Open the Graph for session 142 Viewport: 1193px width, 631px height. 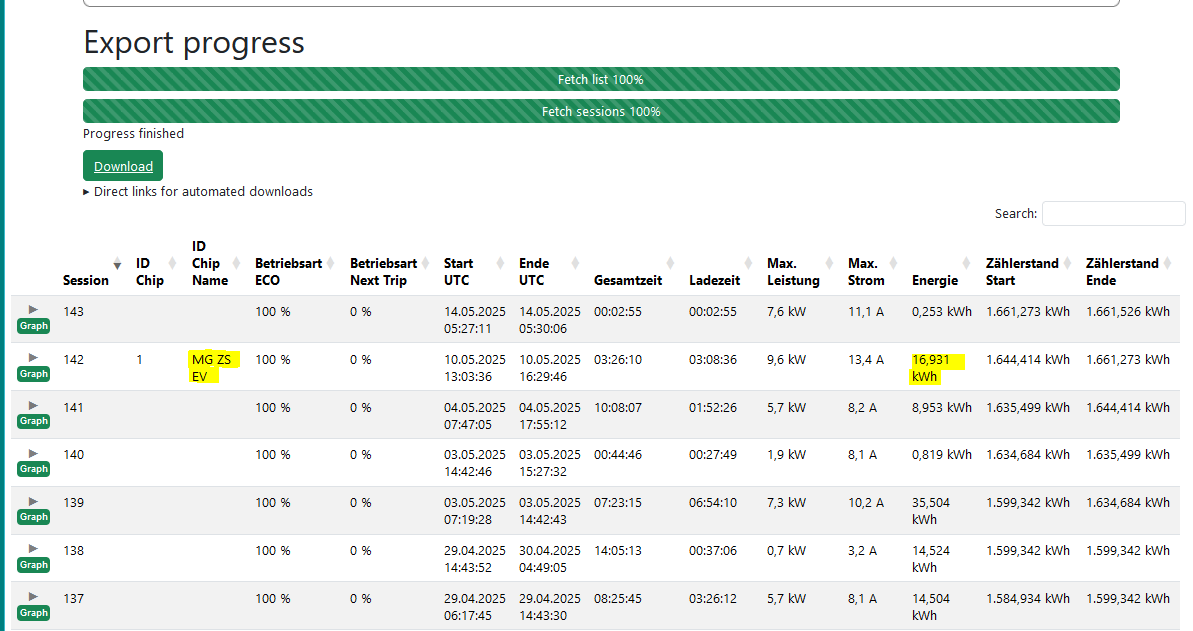(33, 374)
